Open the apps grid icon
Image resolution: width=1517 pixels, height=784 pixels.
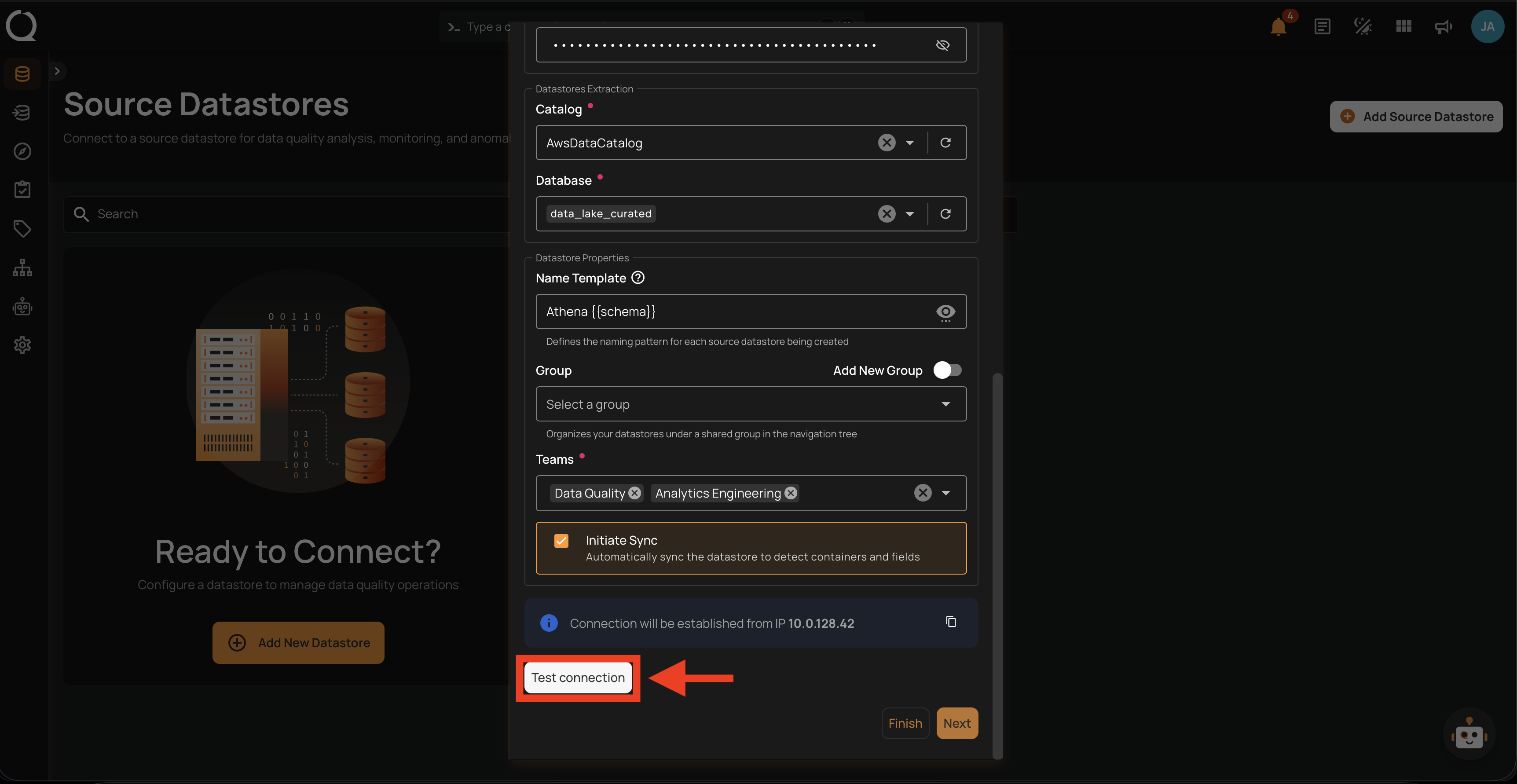tap(1403, 26)
